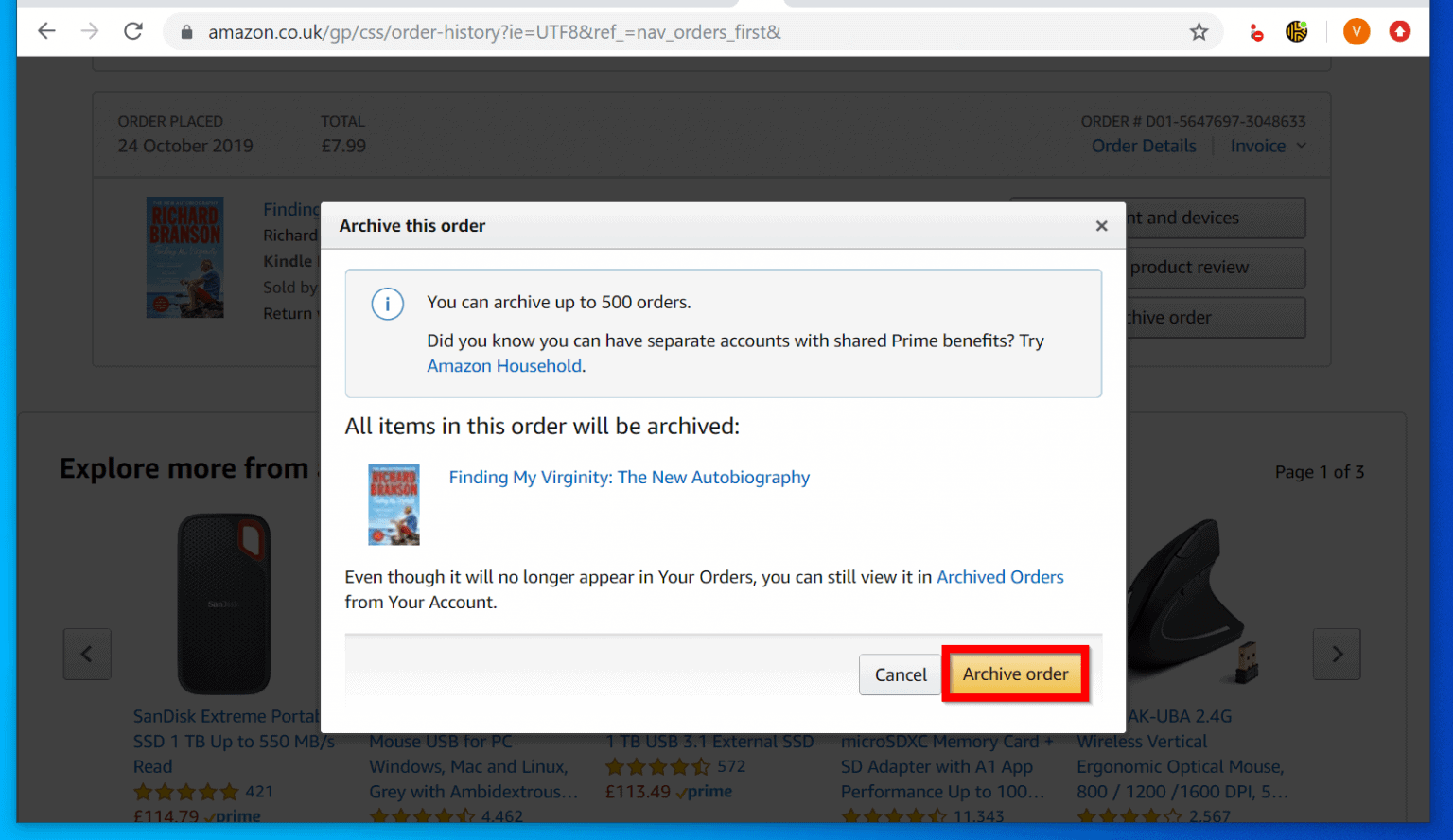Go back with the browser back arrow
Screen dimensions: 1453x840
[x=46, y=31]
